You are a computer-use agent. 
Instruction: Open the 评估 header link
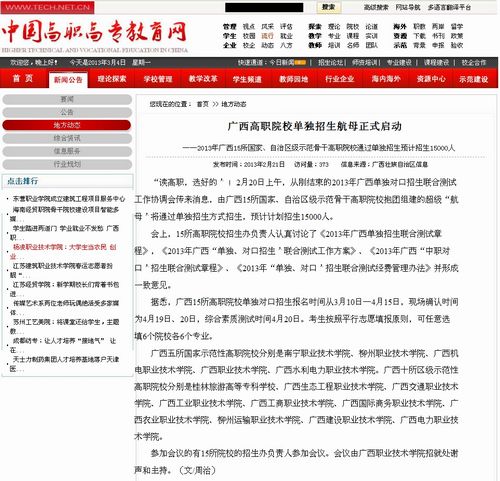[x=286, y=27]
